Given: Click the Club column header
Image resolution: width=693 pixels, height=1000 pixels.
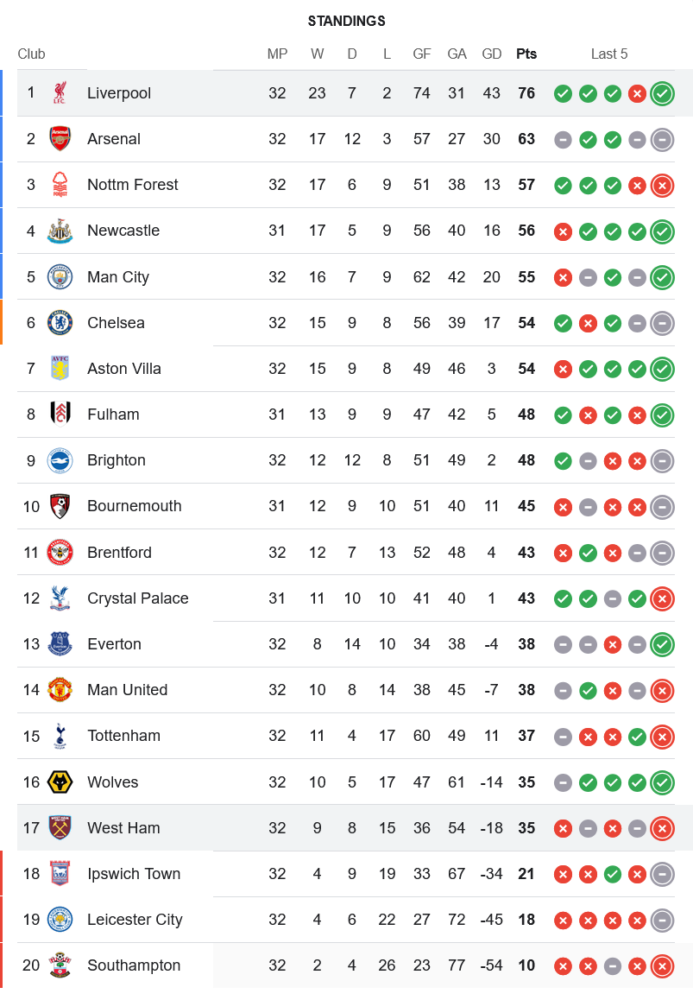Looking at the screenshot, I should coord(31,54).
